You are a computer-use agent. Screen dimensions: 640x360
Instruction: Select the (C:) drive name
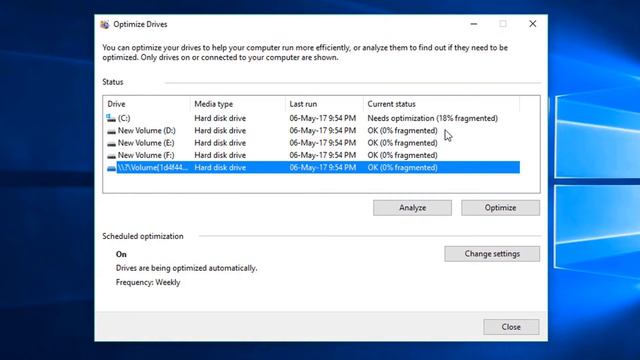(x=124, y=118)
